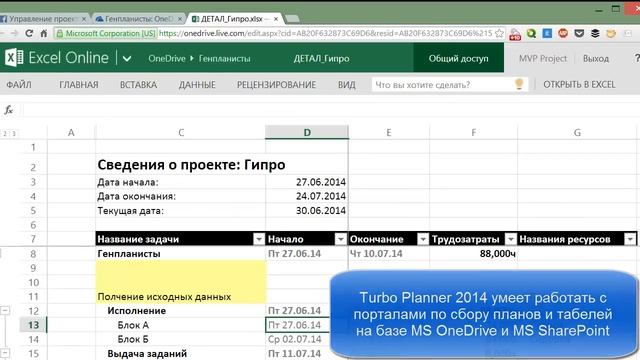Open the ГЛАВНАЯ ribbon tab
The height and width of the screenshot is (360, 640).
pos(79,84)
